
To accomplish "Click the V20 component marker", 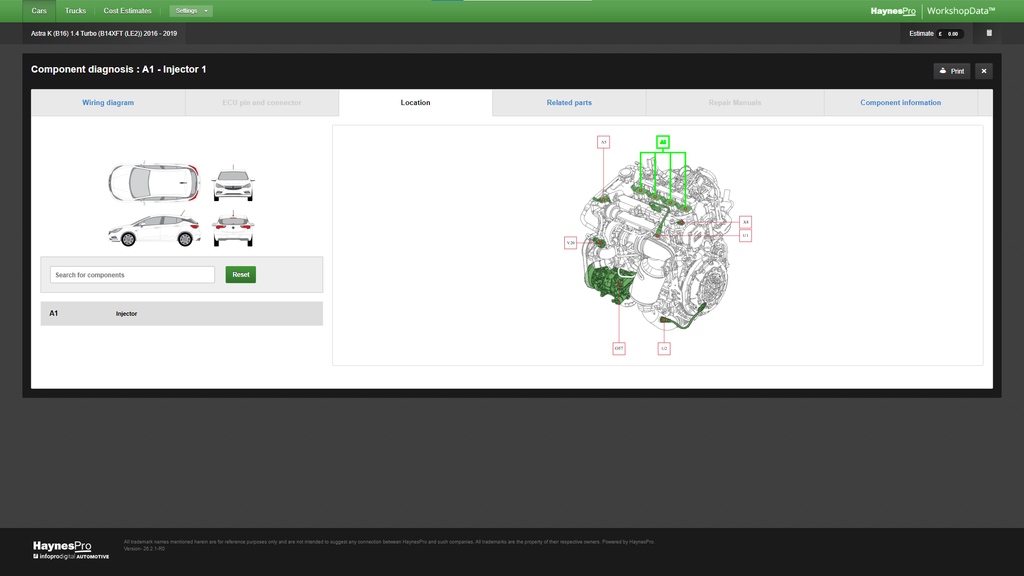I will pyautogui.click(x=570, y=243).
